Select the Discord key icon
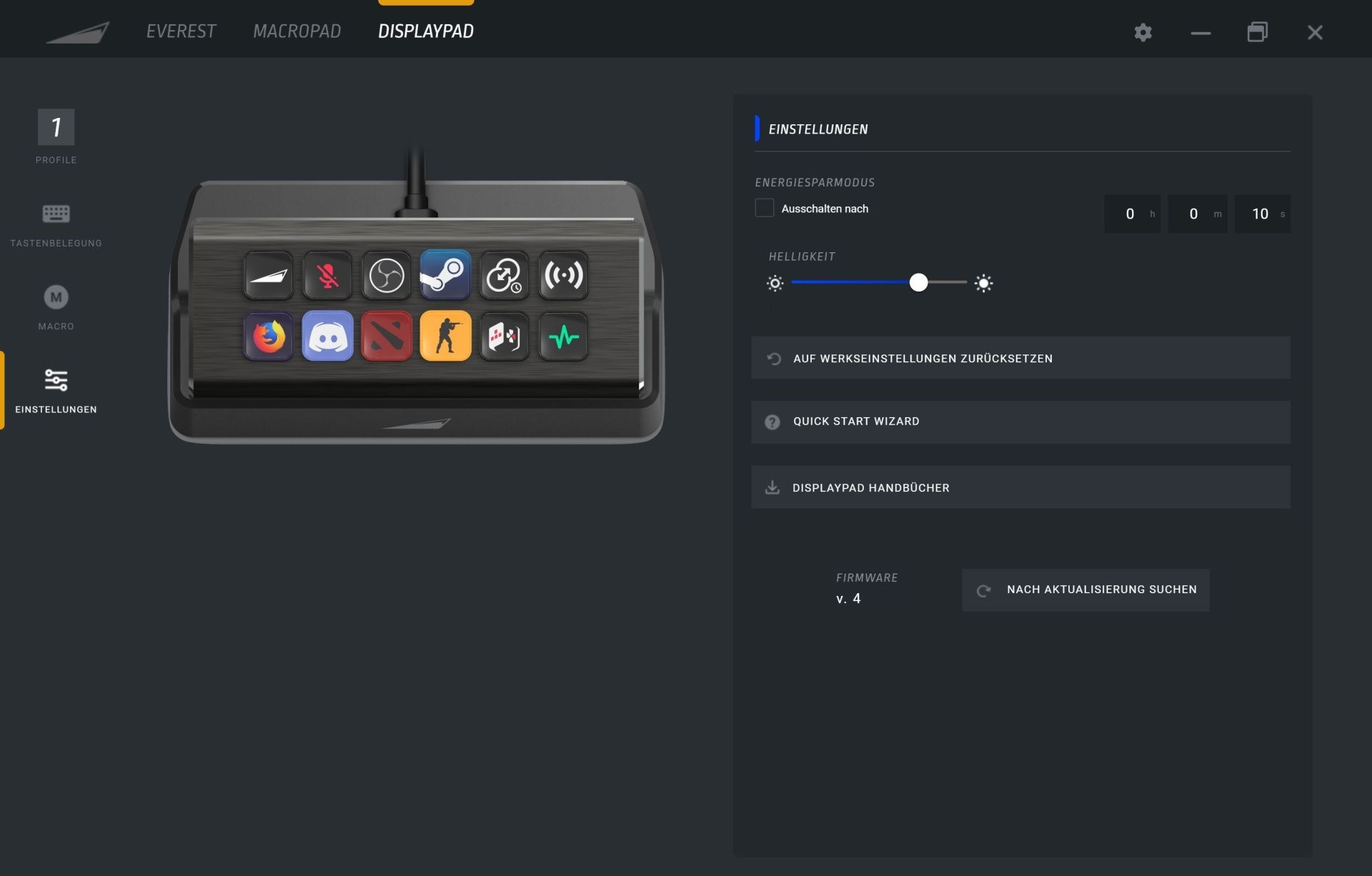1372x876 pixels. [327, 336]
